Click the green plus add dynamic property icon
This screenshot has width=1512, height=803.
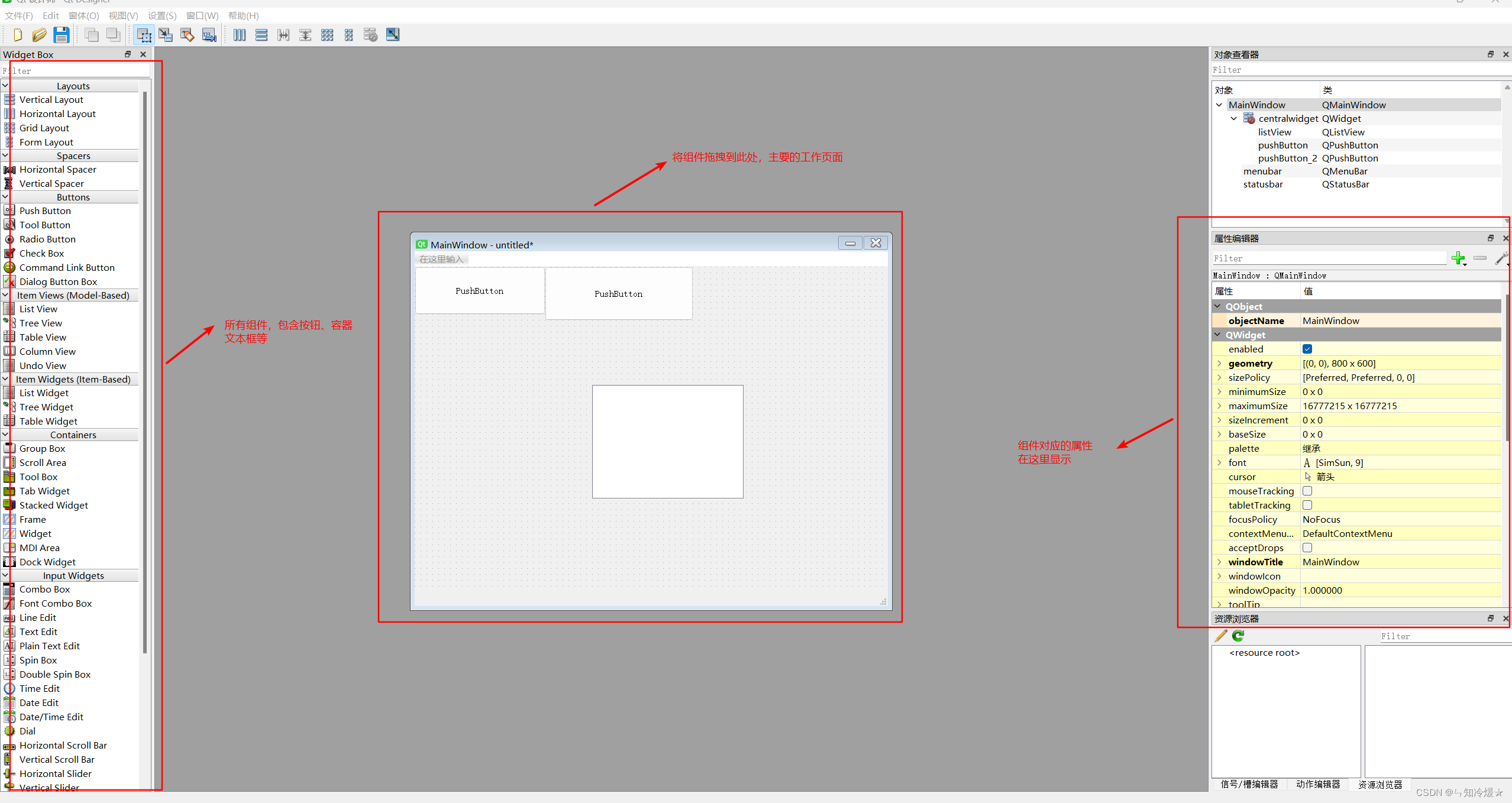pyautogui.click(x=1459, y=258)
